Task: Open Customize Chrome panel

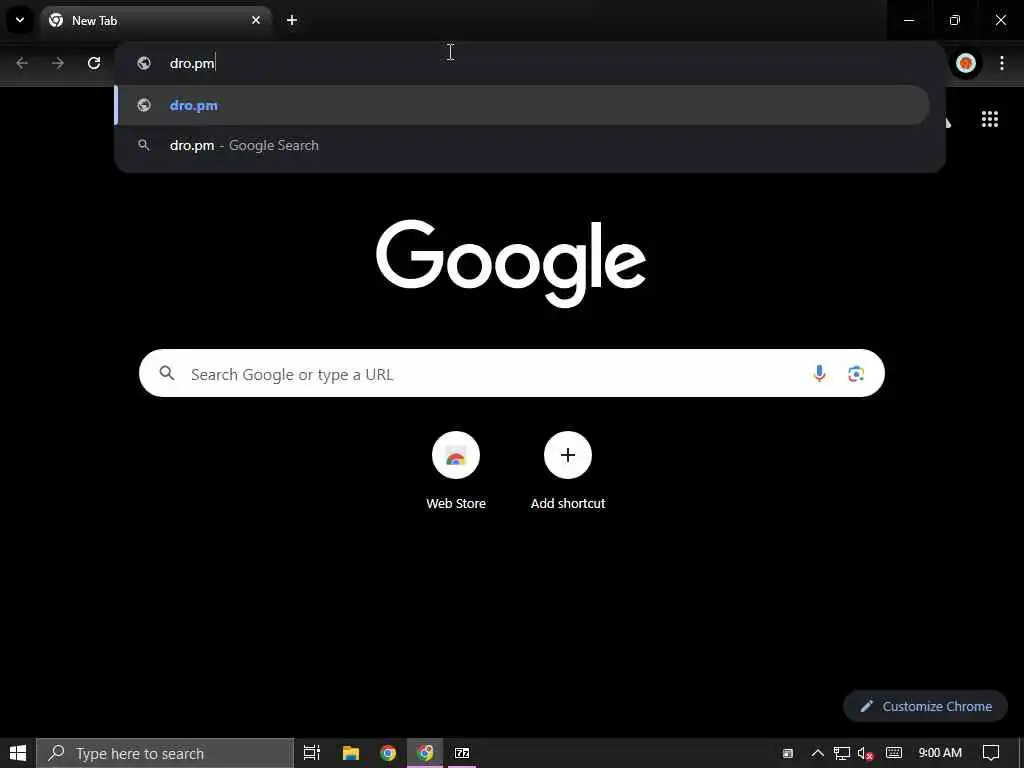Action: pos(925,706)
